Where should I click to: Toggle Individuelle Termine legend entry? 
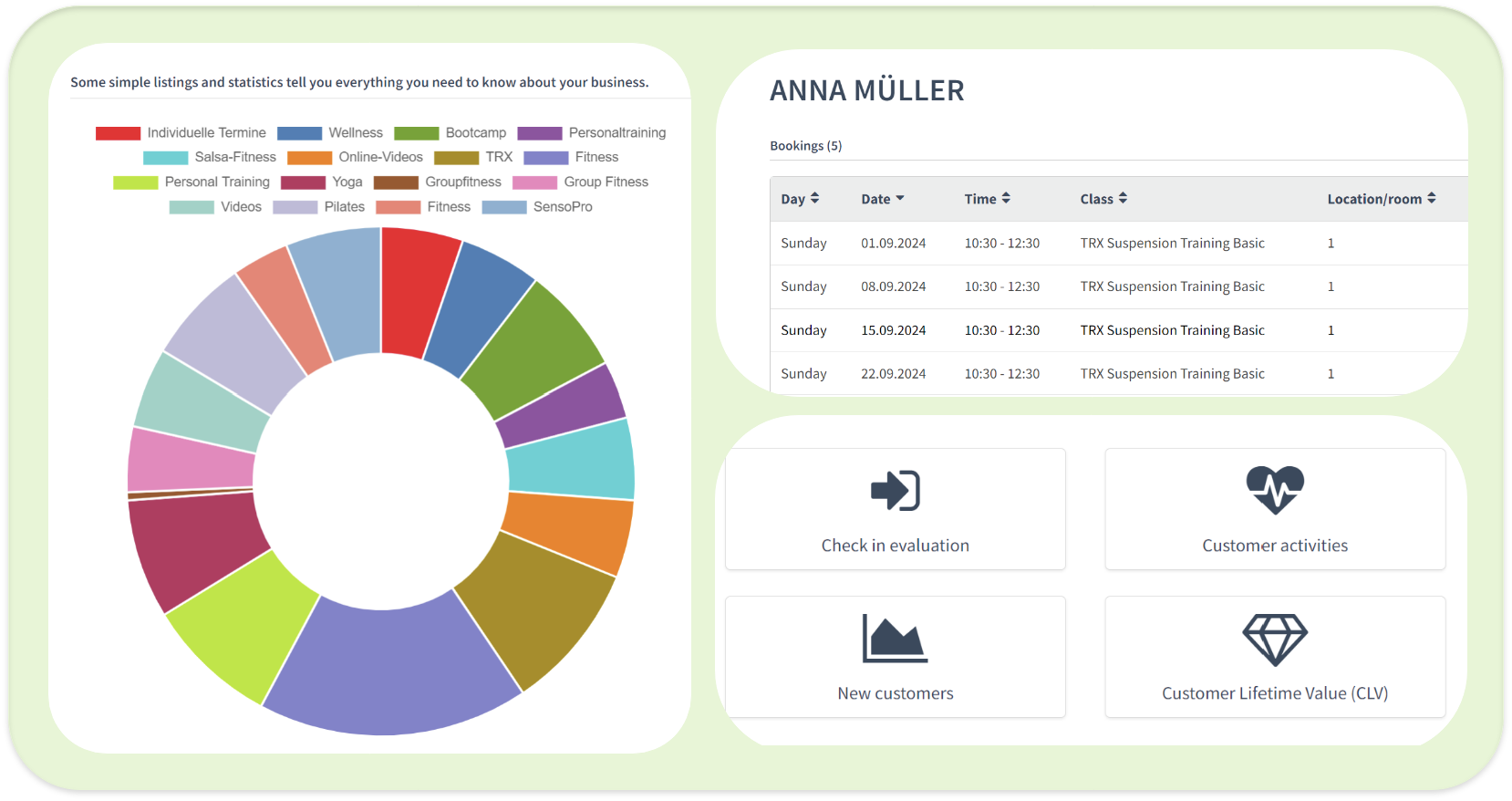181,133
